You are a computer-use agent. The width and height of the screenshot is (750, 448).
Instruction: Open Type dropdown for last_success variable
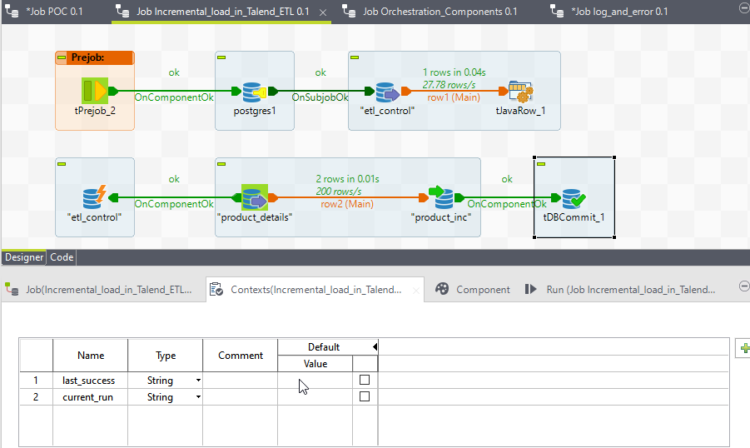click(197, 381)
